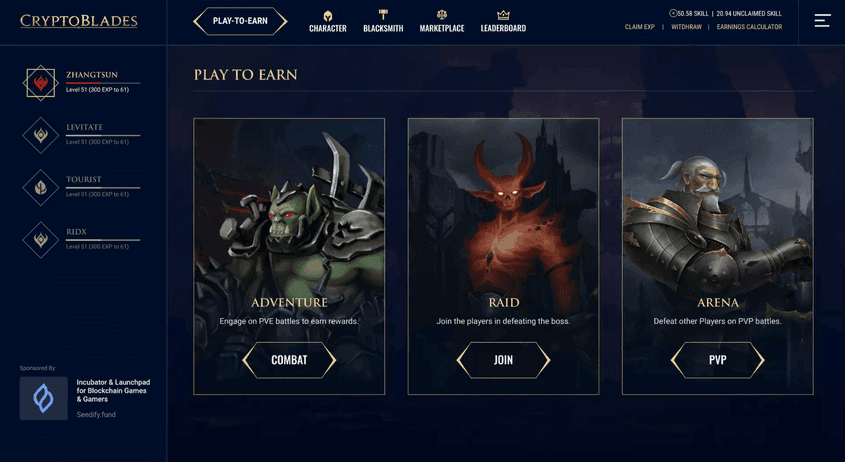Click the Character helmet icon
Image resolution: width=845 pixels, height=462 pixels.
click(x=328, y=15)
